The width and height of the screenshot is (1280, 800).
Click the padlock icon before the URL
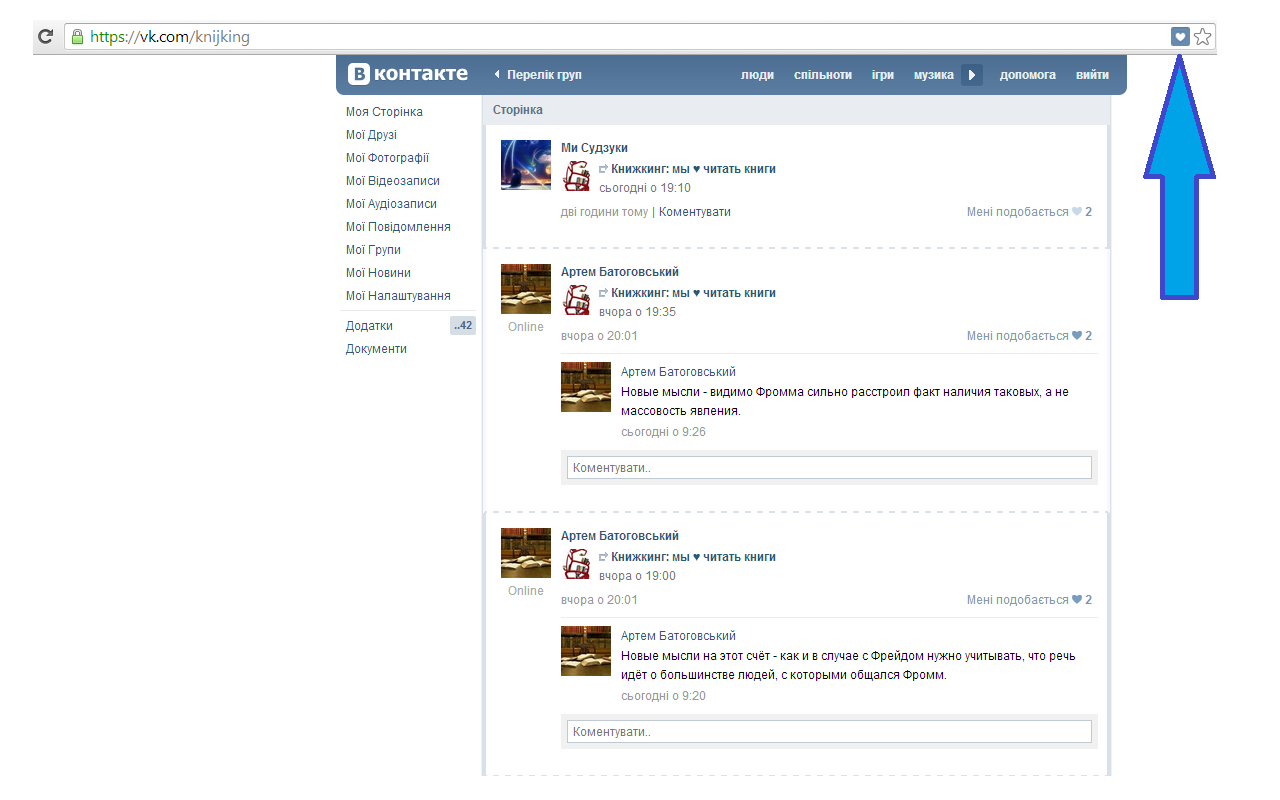click(x=77, y=36)
